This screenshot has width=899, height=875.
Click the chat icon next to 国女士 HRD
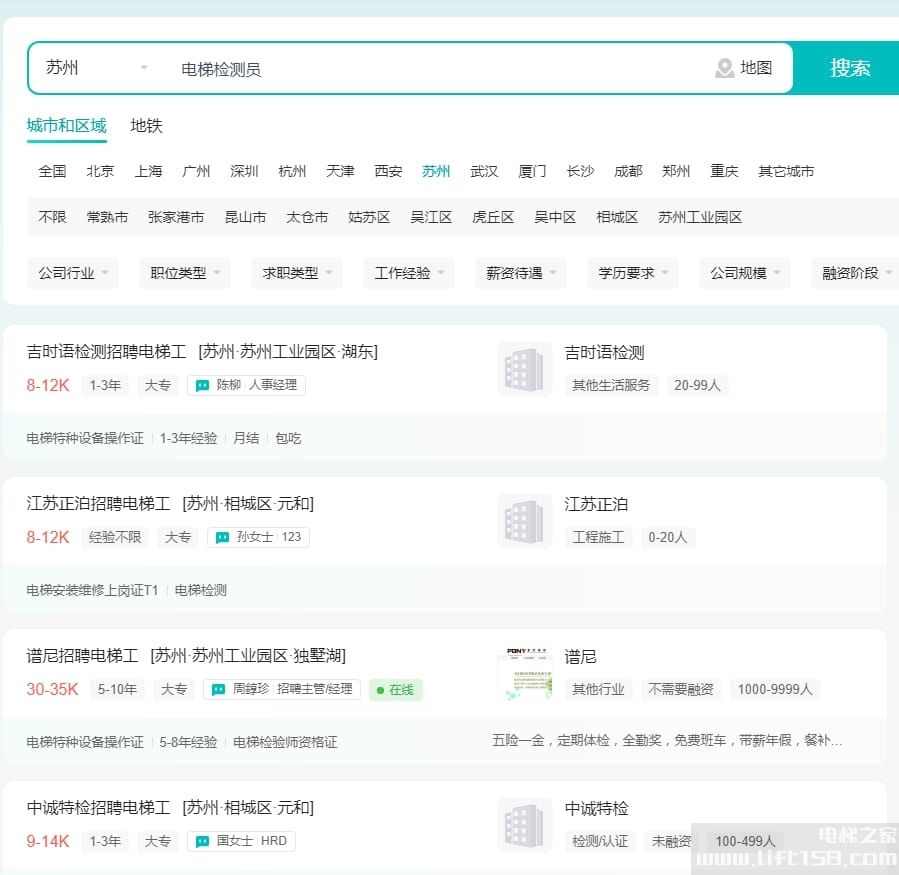(202, 842)
